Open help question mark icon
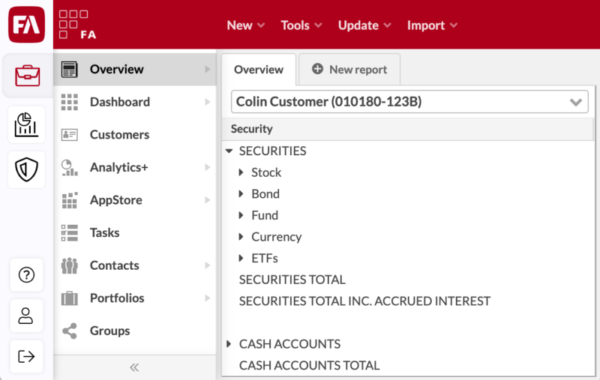The image size is (600, 380). (26, 275)
